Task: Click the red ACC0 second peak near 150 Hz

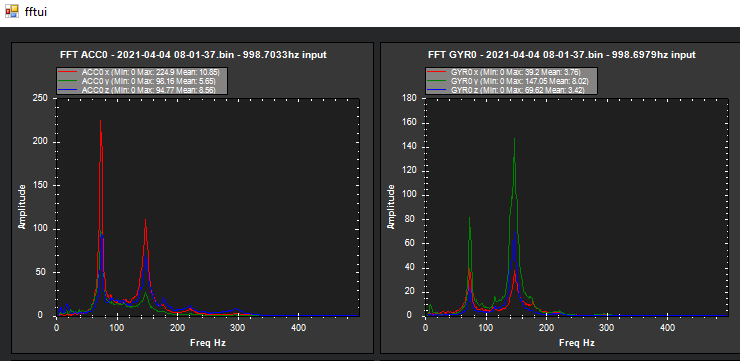Action: [x=145, y=220]
